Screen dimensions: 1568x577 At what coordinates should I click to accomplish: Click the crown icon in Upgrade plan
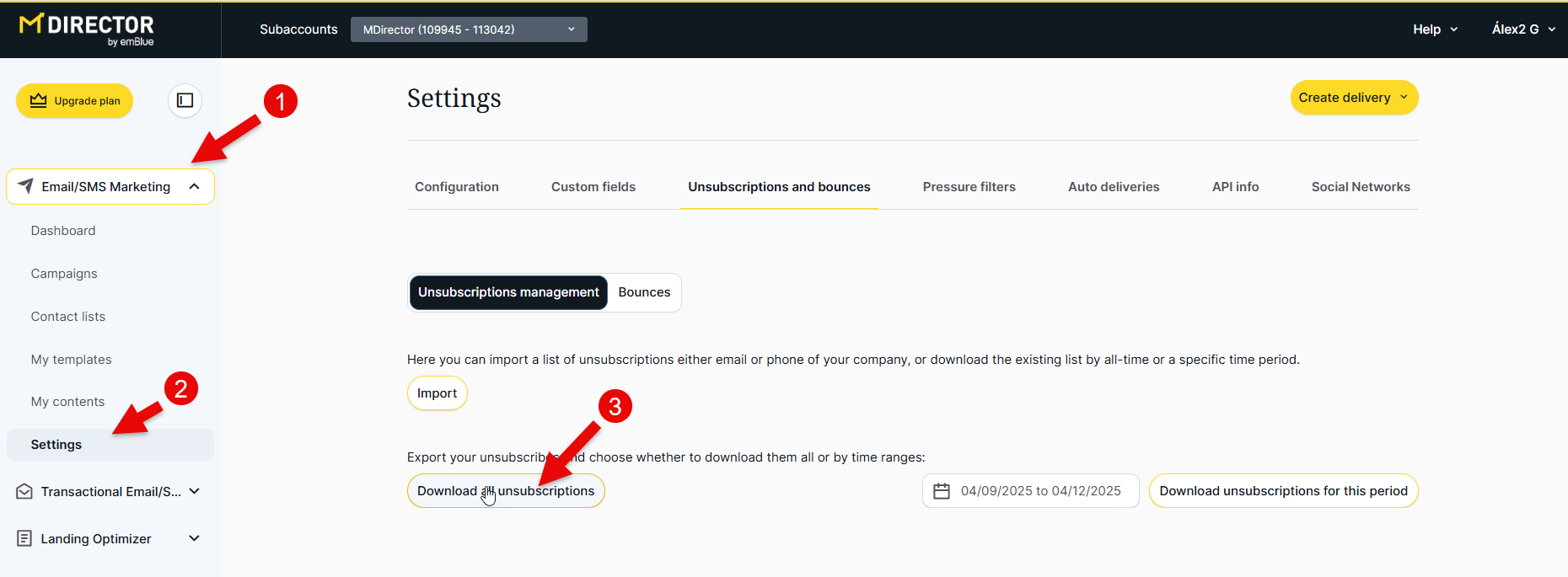tap(38, 101)
